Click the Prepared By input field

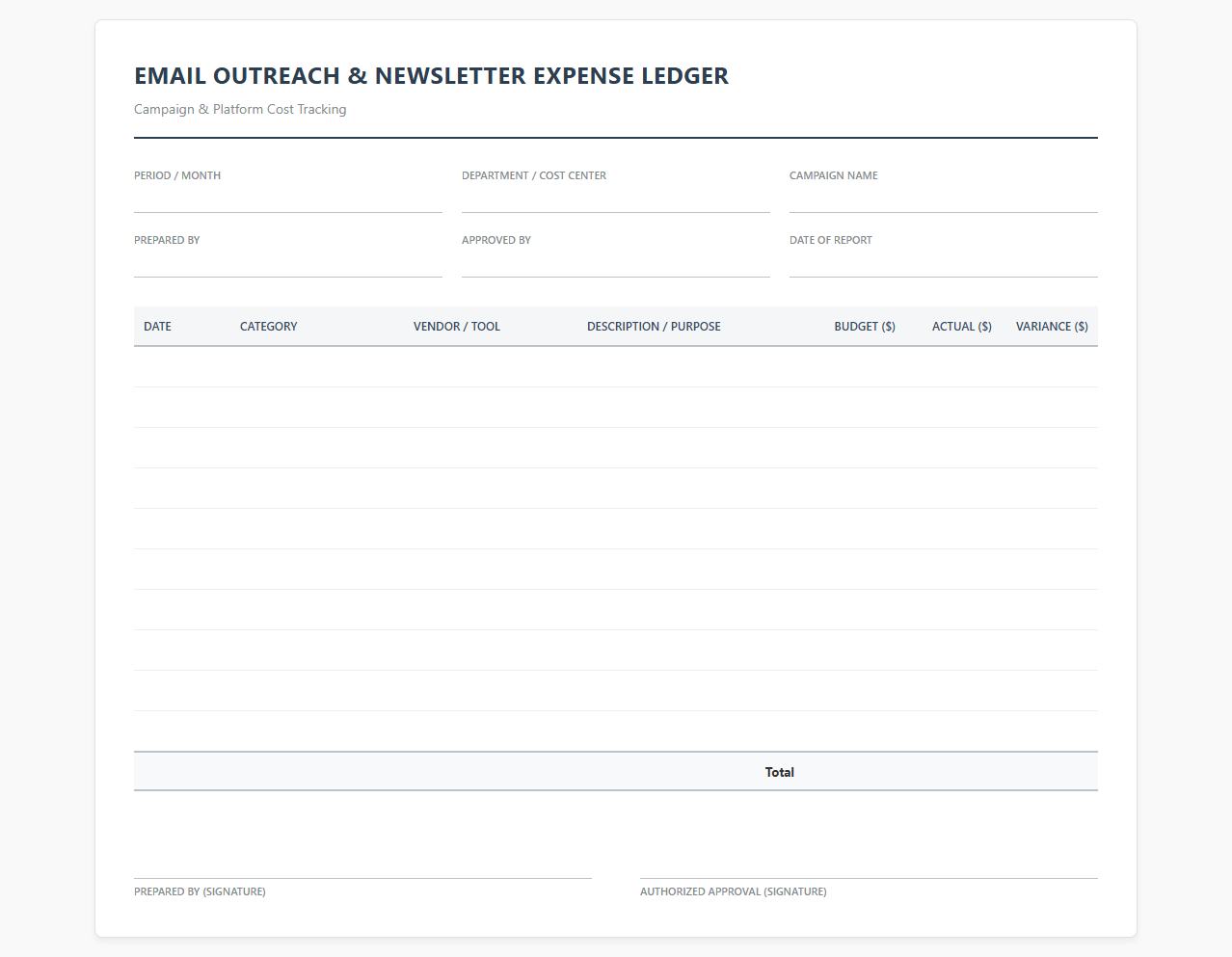[288, 264]
